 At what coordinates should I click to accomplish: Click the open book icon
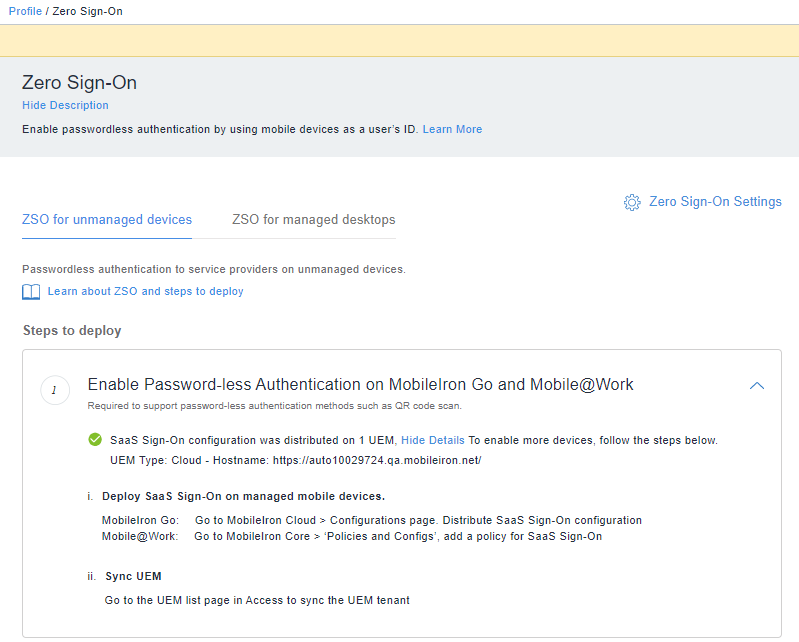pos(31,292)
